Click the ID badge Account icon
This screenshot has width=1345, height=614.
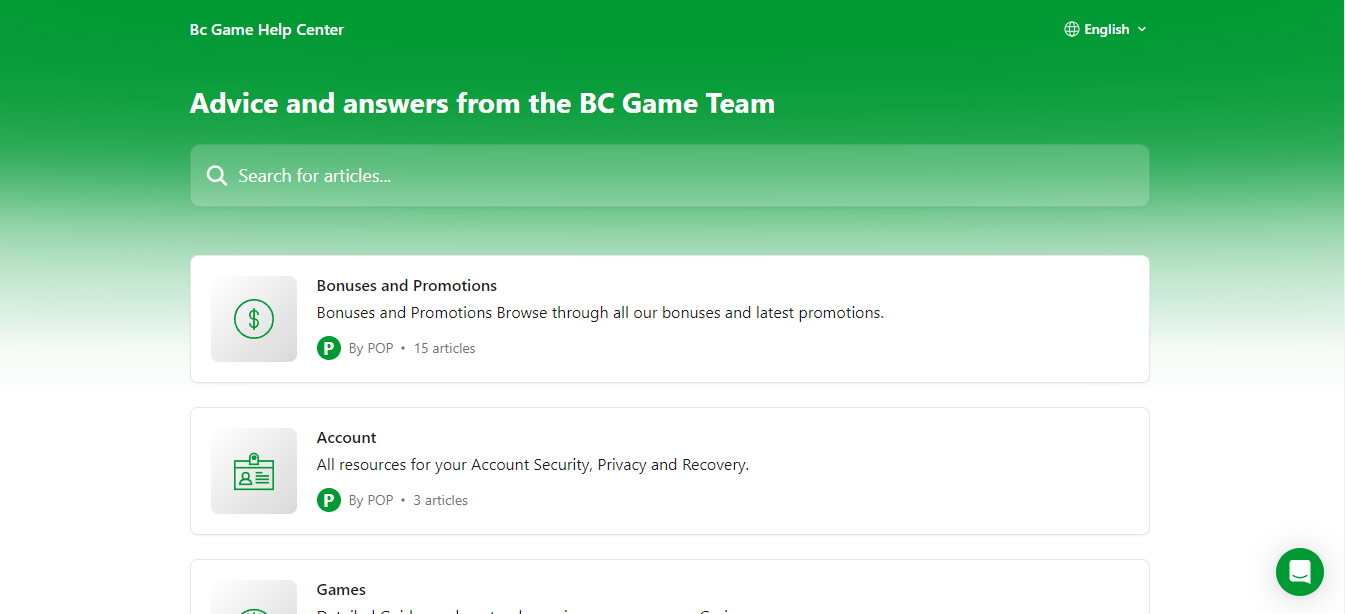coord(254,471)
